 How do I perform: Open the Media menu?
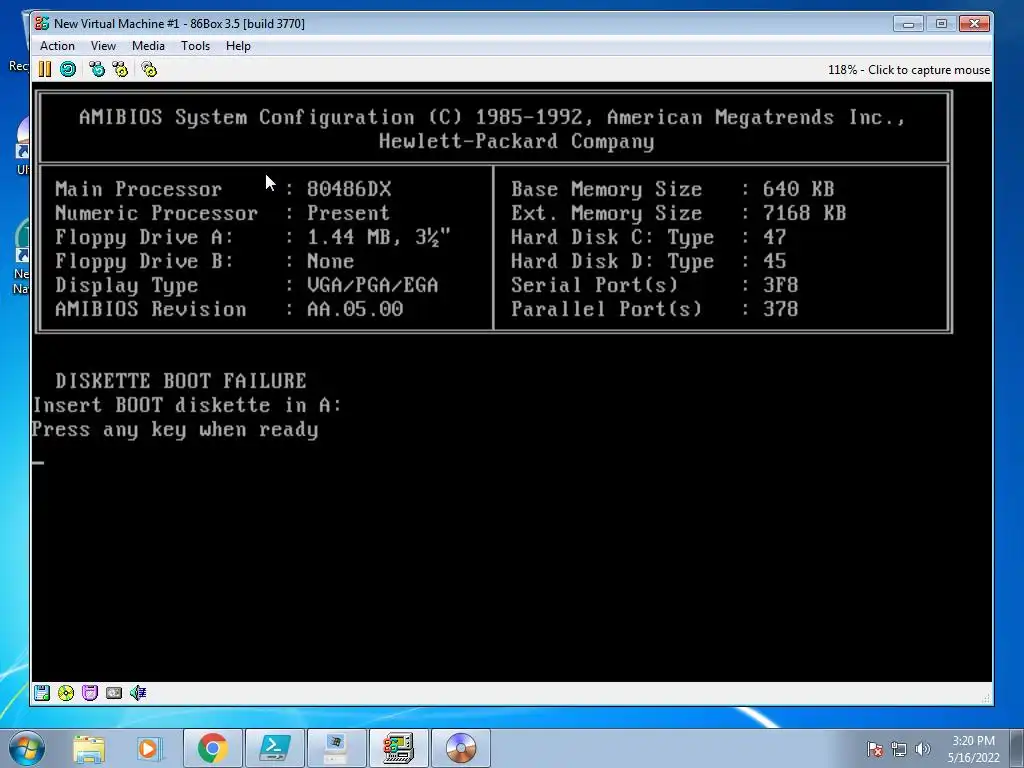point(148,46)
